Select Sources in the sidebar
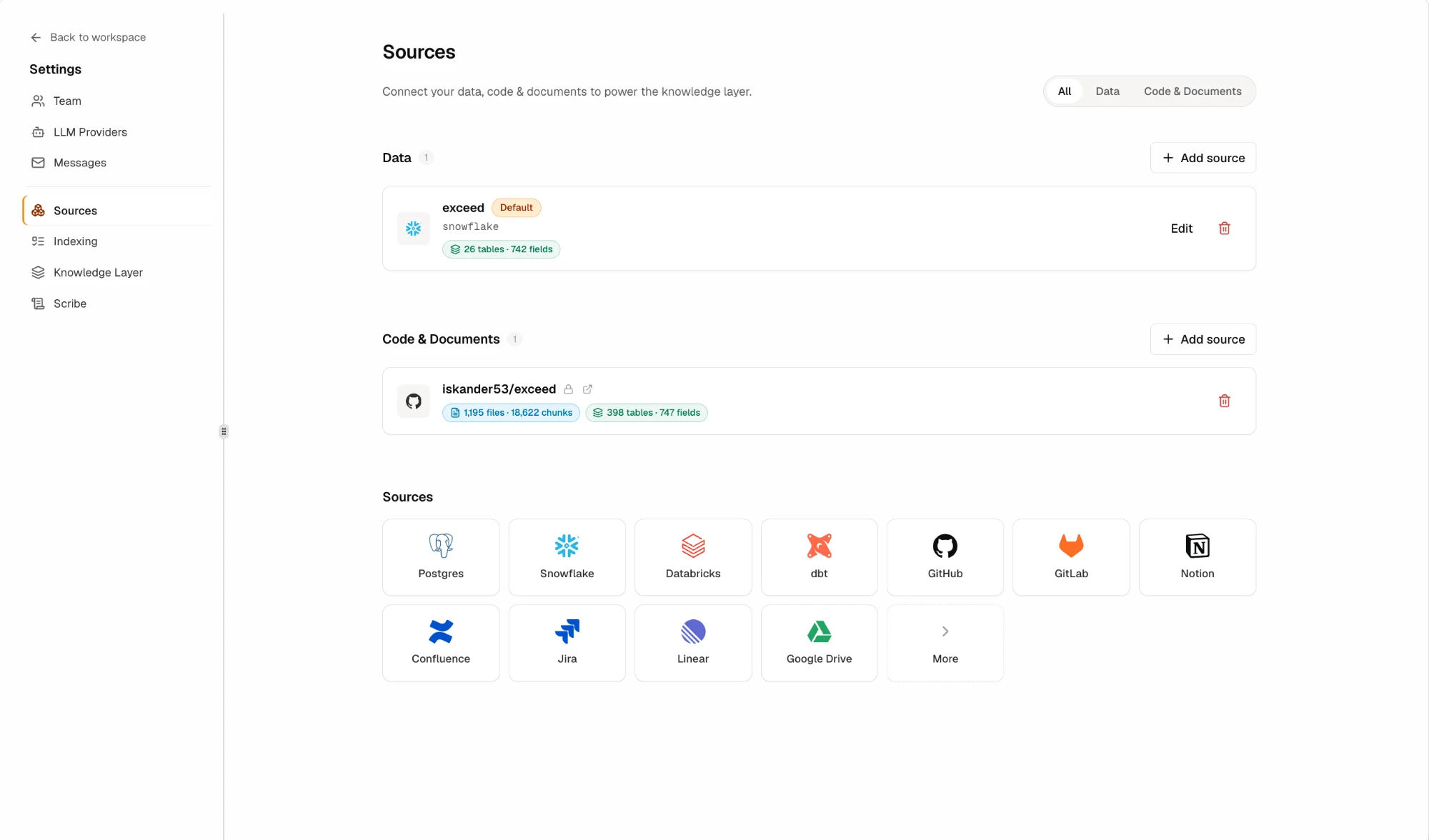 point(119,211)
